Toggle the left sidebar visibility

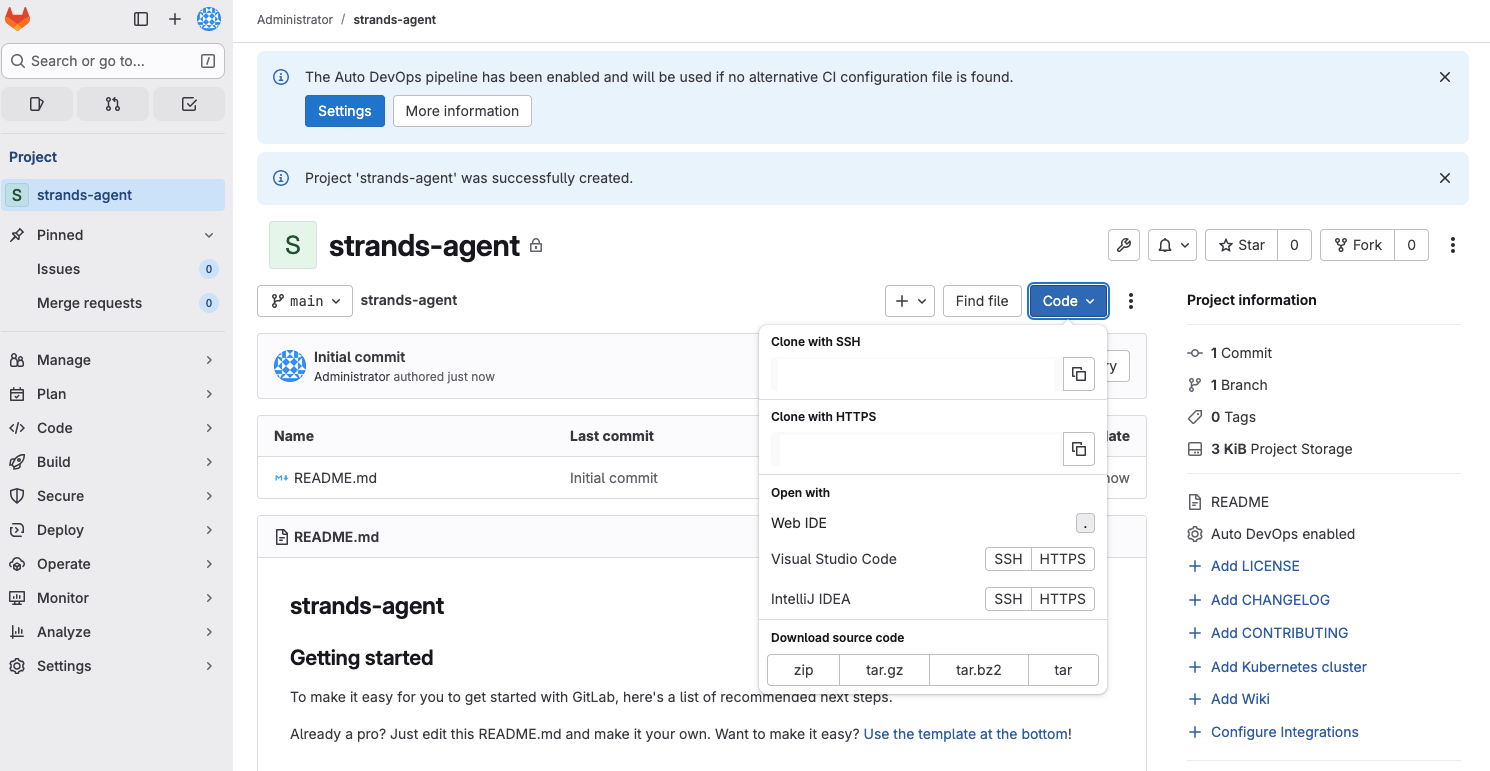point(140,18)
